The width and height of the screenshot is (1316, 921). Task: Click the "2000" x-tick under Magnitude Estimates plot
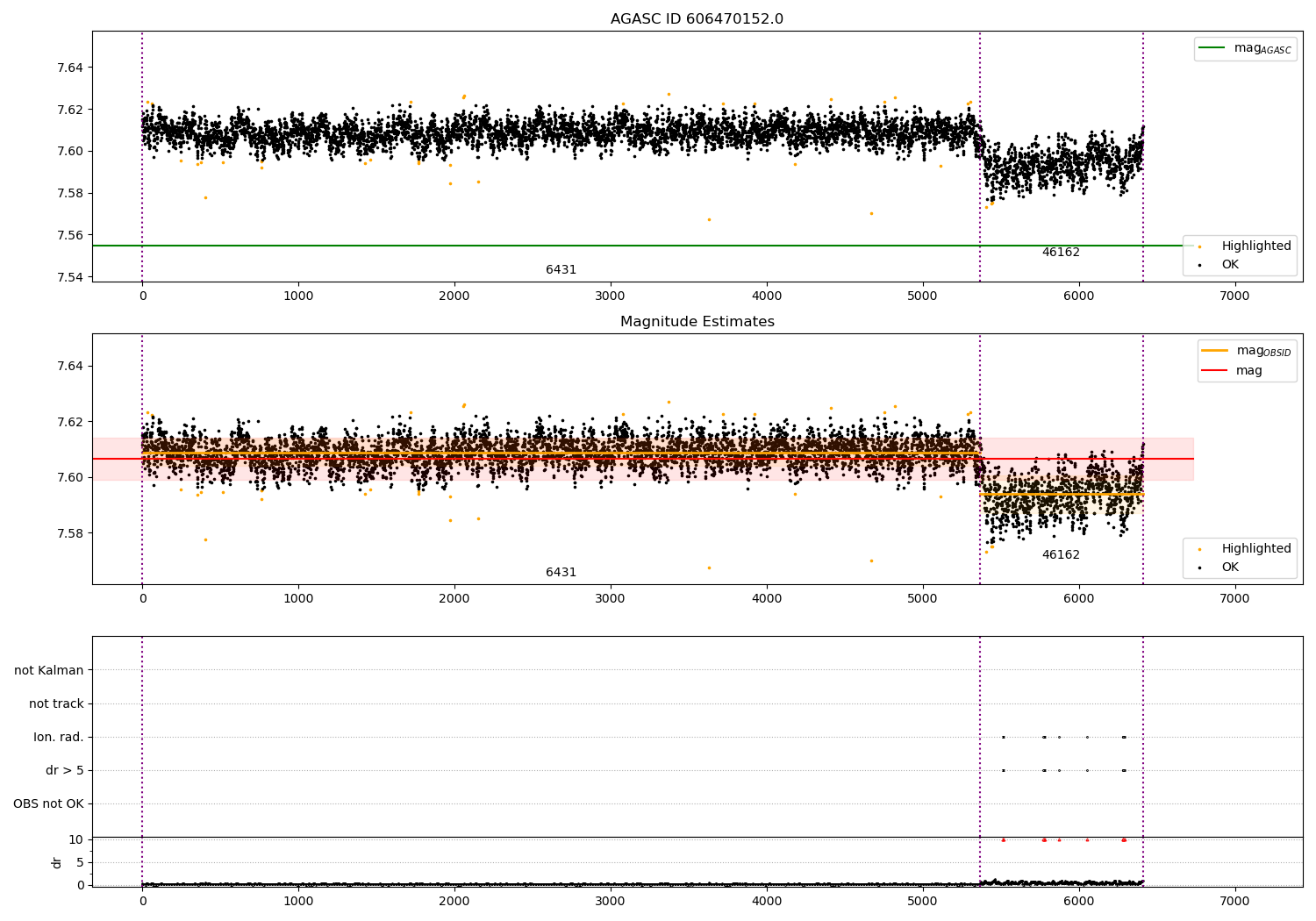[454, 599]
